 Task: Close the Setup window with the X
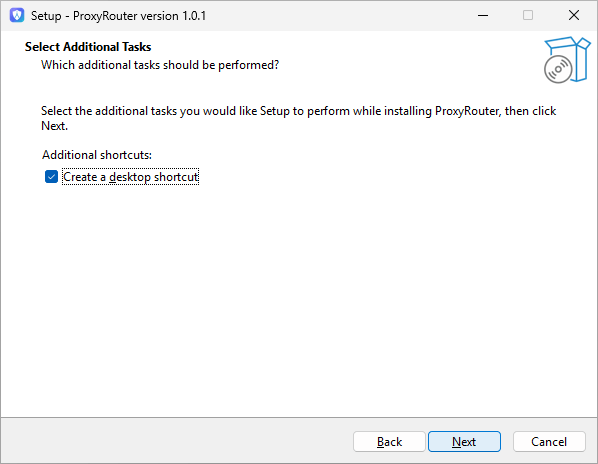pyautogui.click(x=574, y=16)
